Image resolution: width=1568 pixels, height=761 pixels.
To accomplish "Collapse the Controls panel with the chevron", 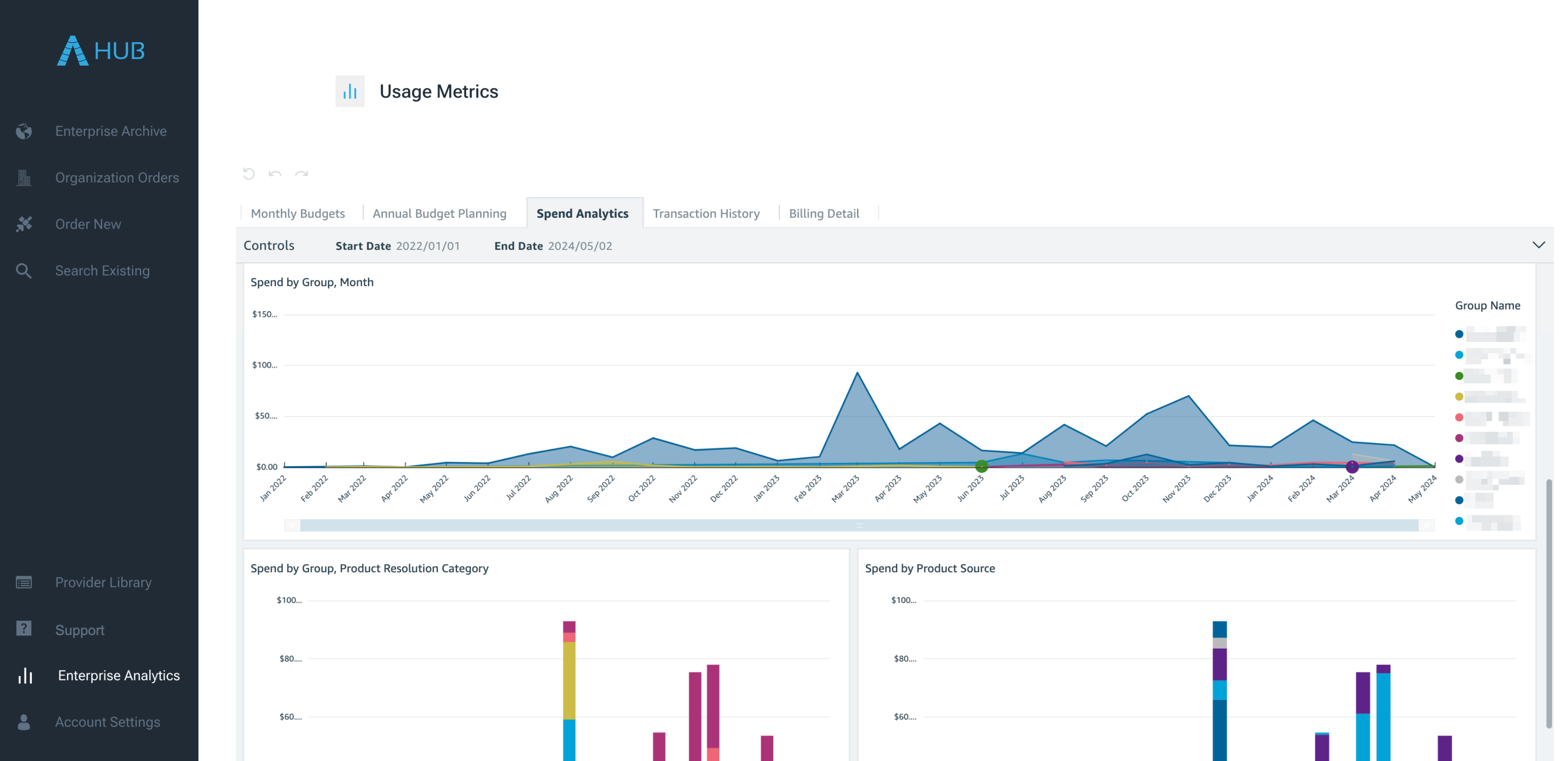I will [x=1539, y=245].
